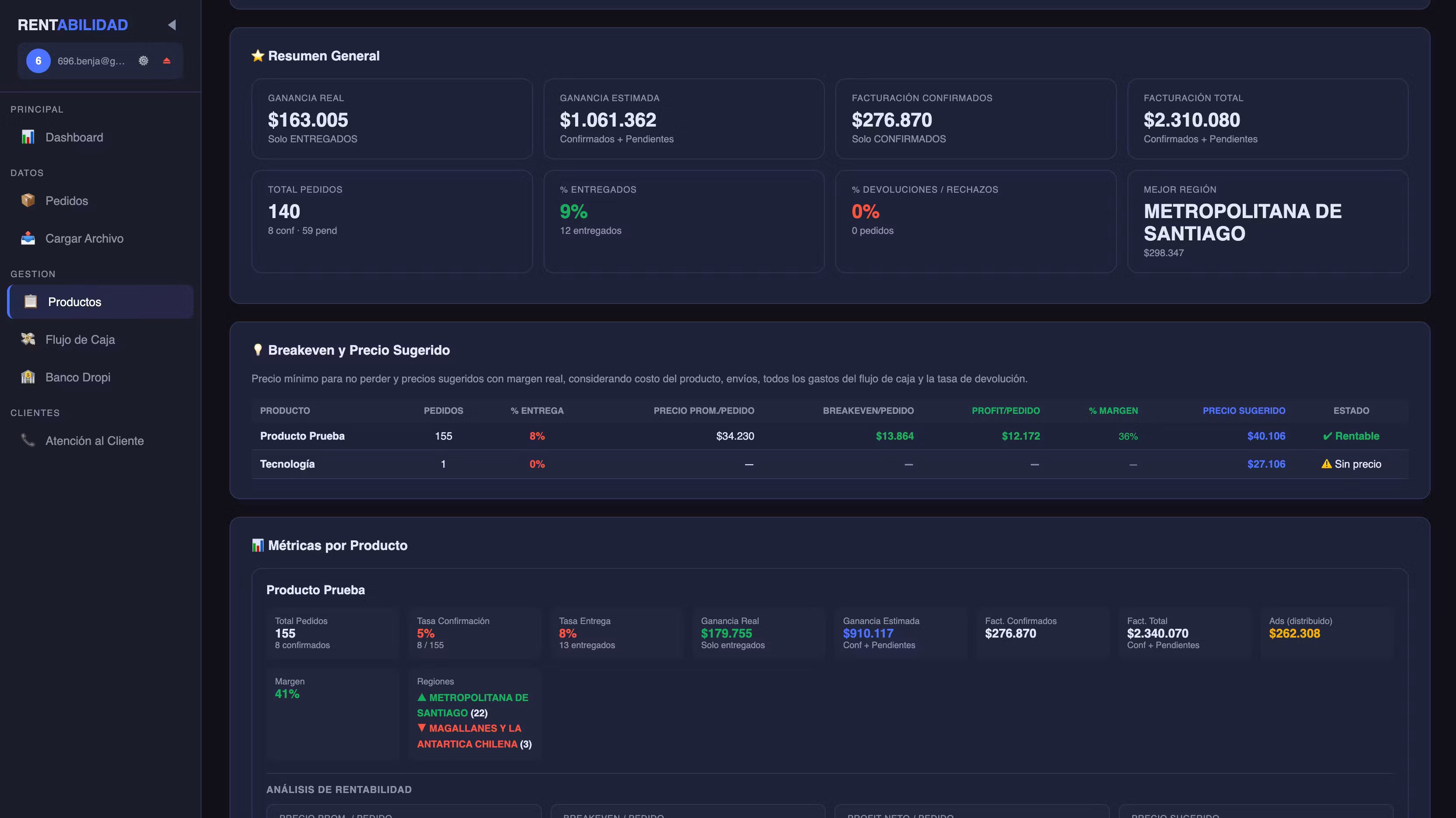Click the Tasa Entrega 8% metric
Viewport: 1456px width, 818px height.
tap(616, 633)
